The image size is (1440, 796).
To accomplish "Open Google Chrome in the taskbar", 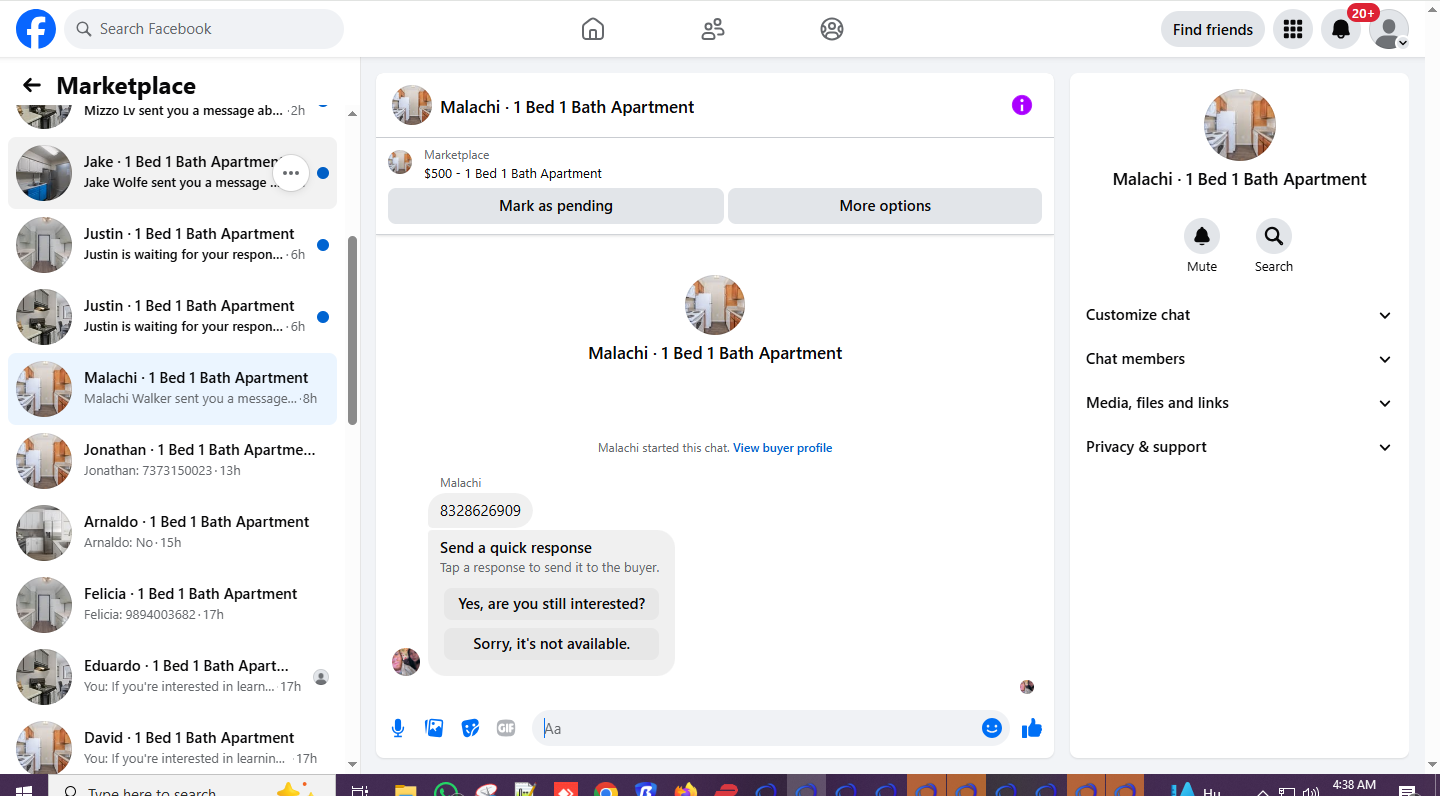I will point(605,790).
